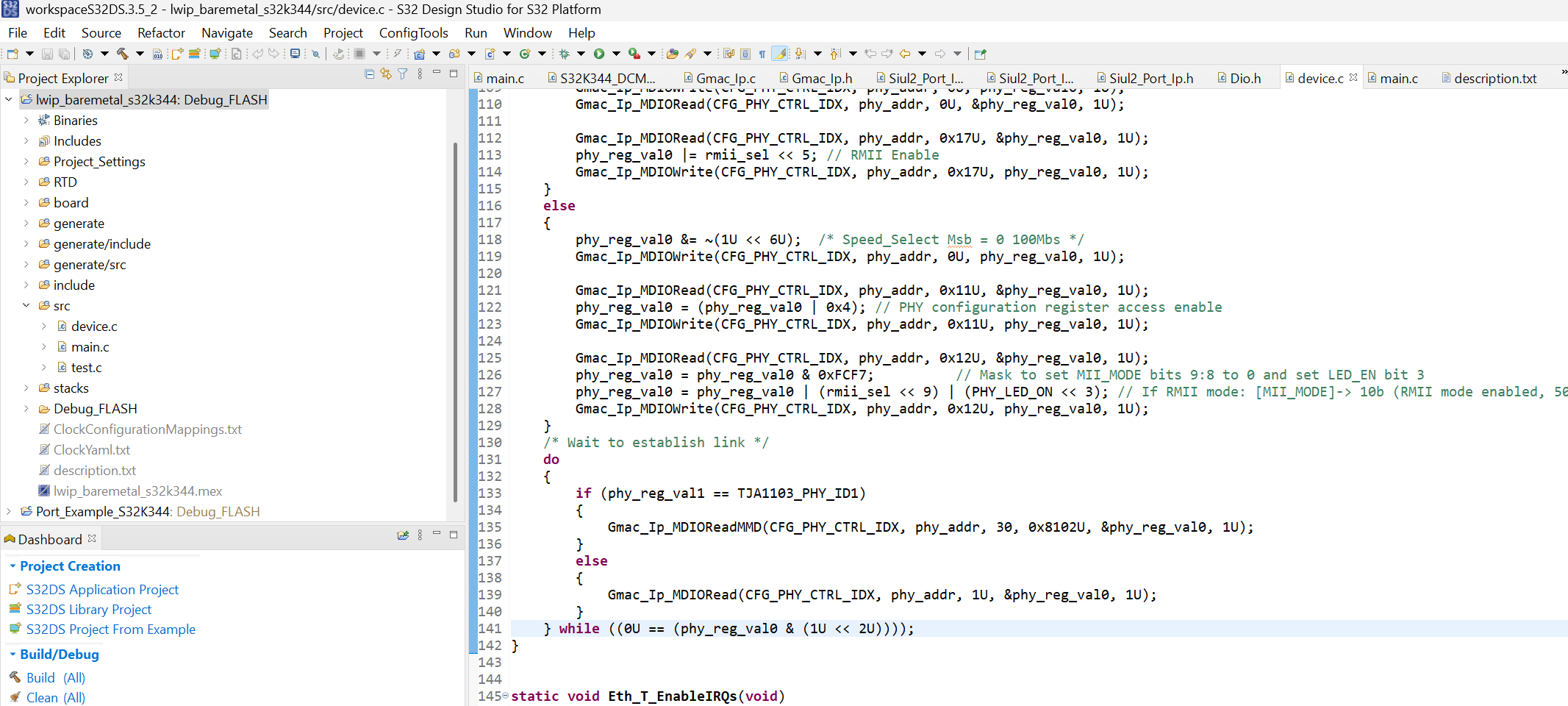The width and height of the screenshot is (1568, 706).
Task: Click the S32DS Project From Example link
Action: click(x=110, y=629)
